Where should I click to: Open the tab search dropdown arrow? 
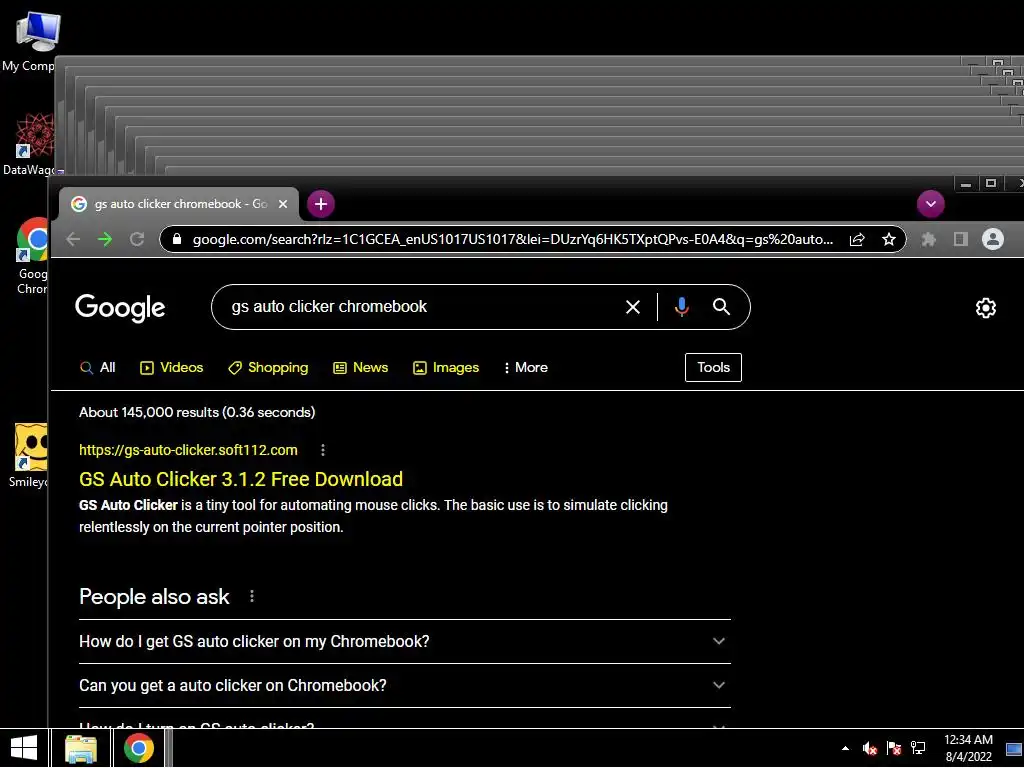click(931, 204)
